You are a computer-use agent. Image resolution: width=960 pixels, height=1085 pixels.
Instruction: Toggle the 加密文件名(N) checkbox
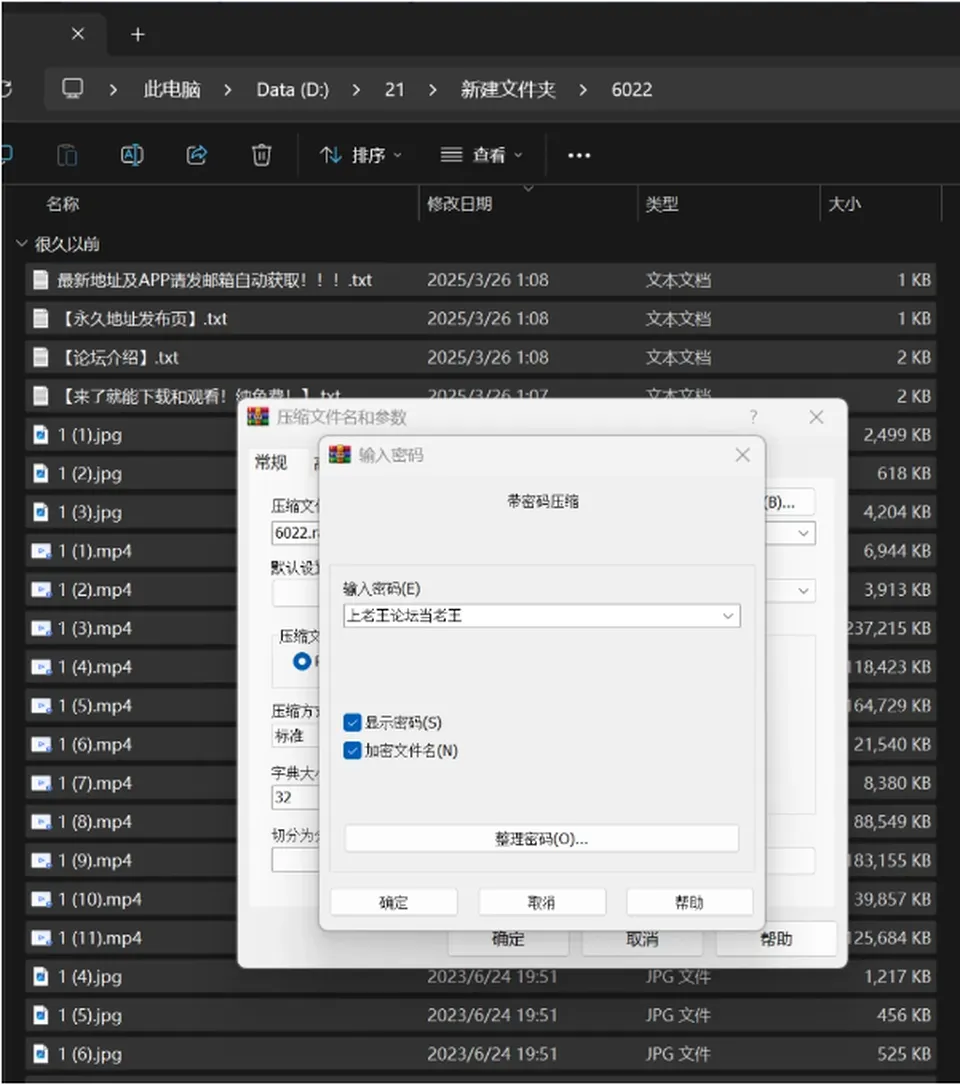pos(352,751)
